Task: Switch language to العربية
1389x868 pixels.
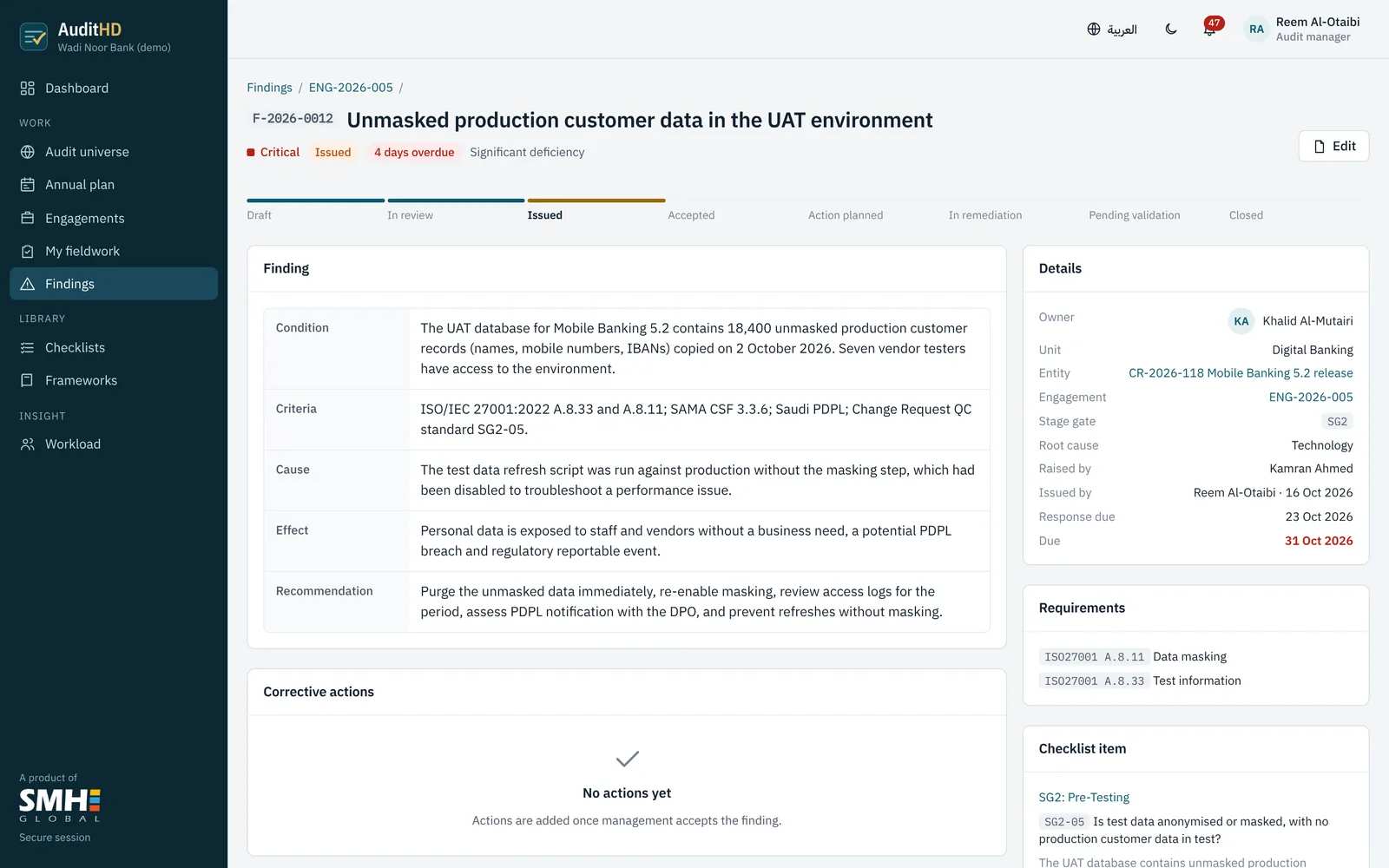Action: pyautogui.click(x=1122, y=30)
